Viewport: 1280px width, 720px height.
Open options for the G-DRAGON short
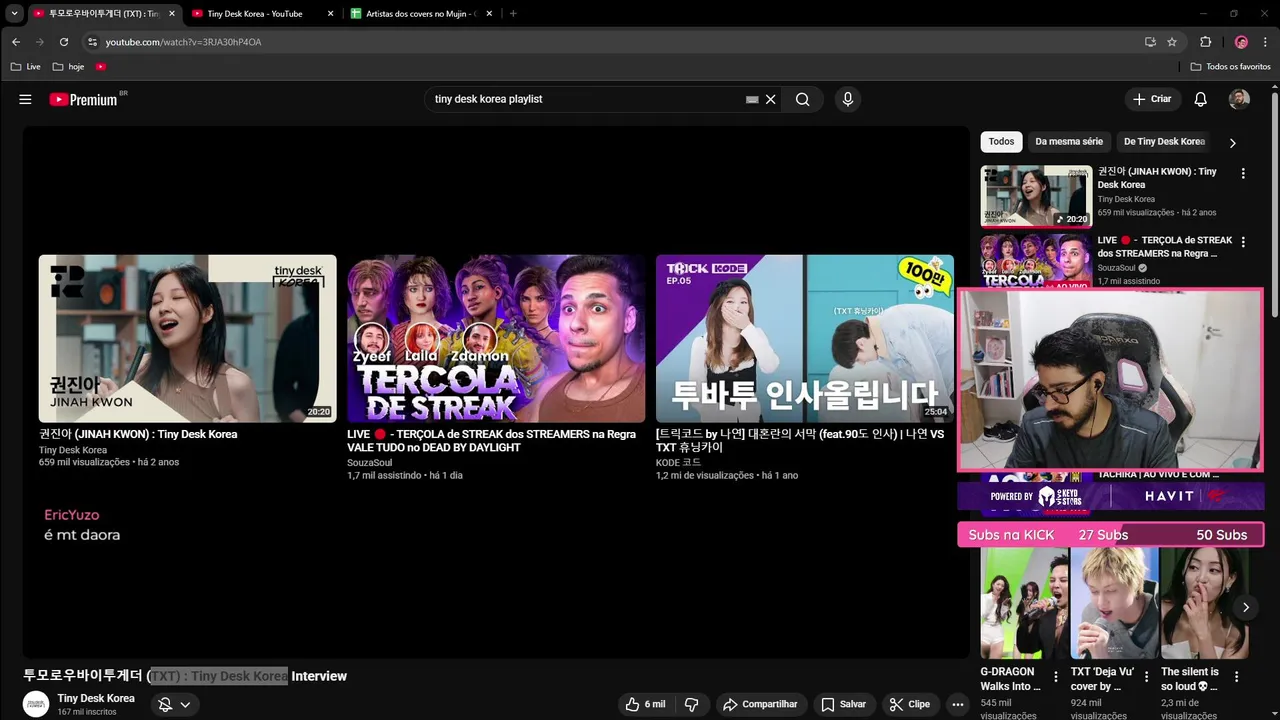(x=1056, y=677)
